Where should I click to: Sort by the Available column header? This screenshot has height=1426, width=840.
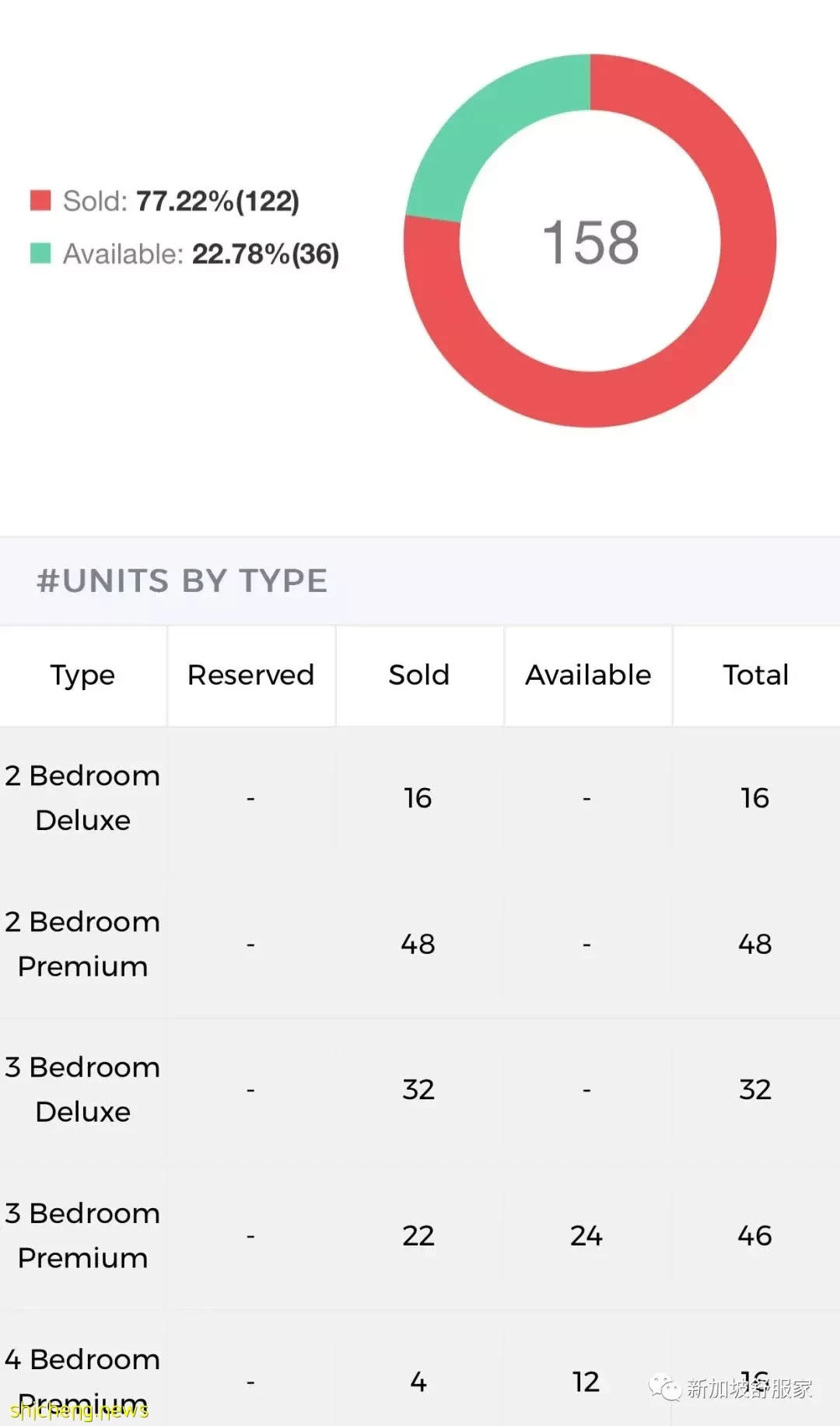(x=588, y=675)
